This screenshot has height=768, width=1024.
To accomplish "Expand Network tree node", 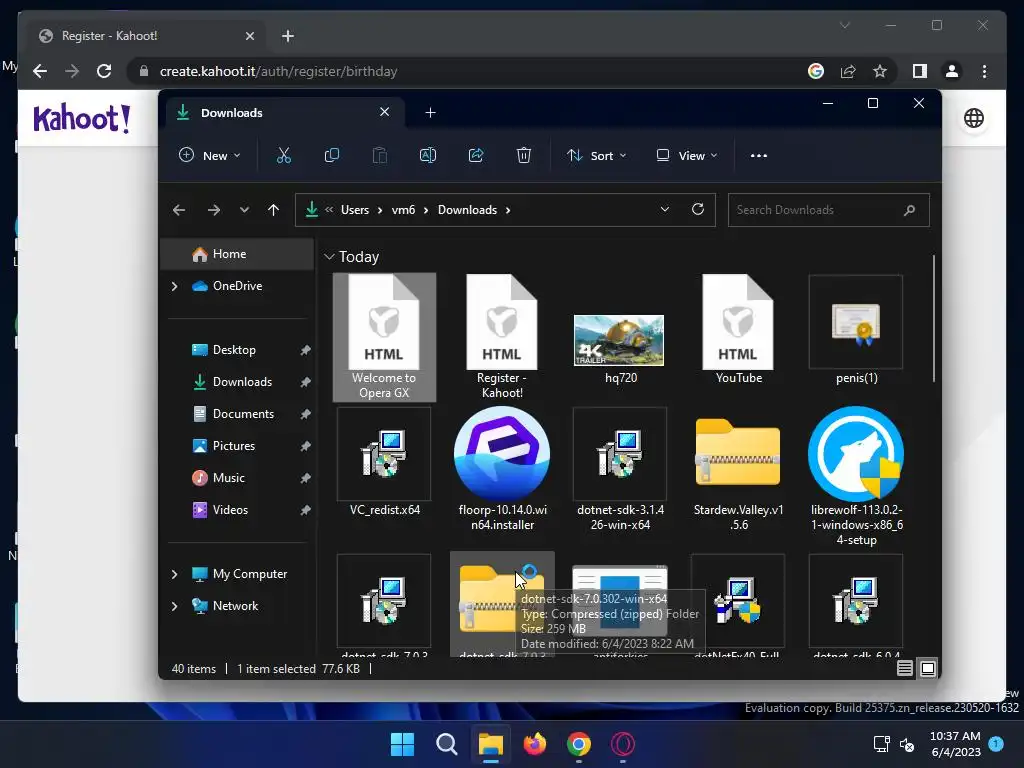I will pyautogui.click(x=174, y=606).
